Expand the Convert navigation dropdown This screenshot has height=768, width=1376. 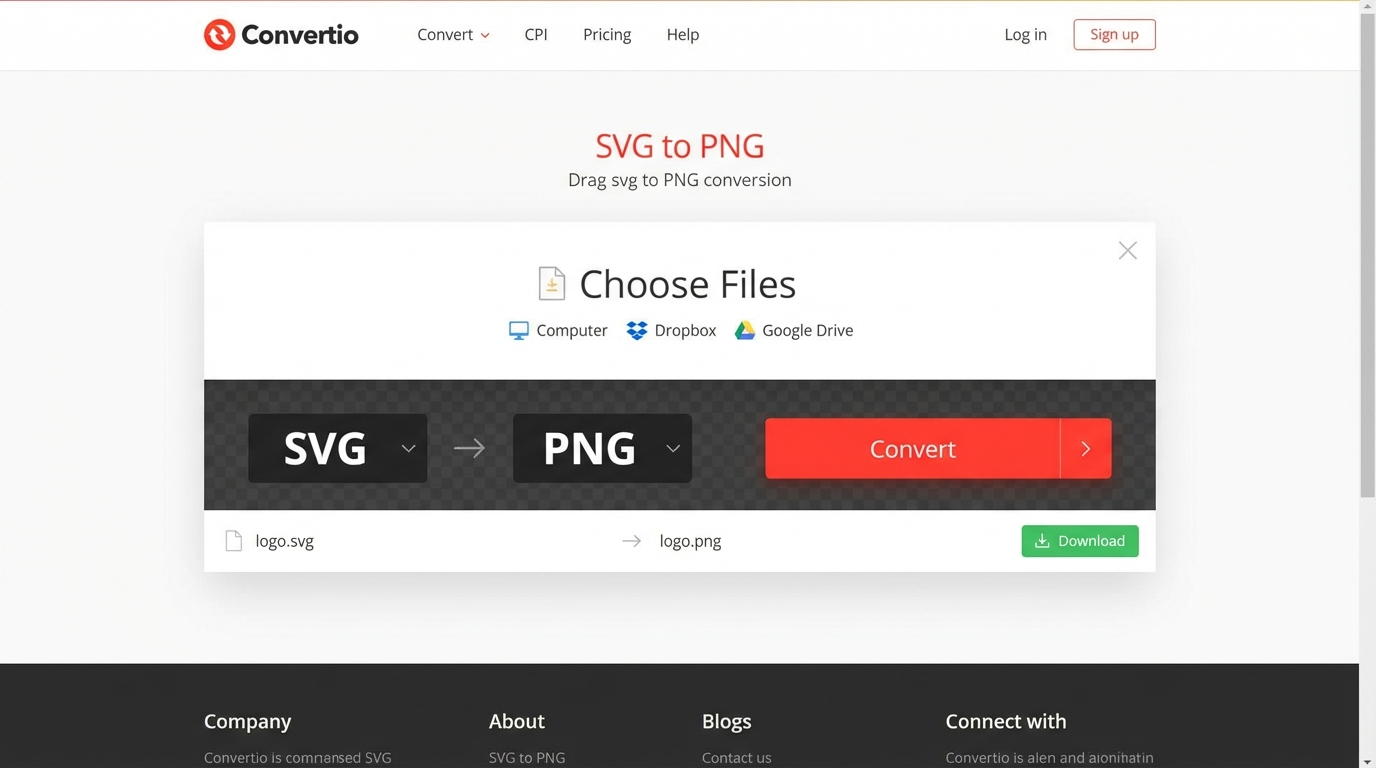click(x=453, y=34)
